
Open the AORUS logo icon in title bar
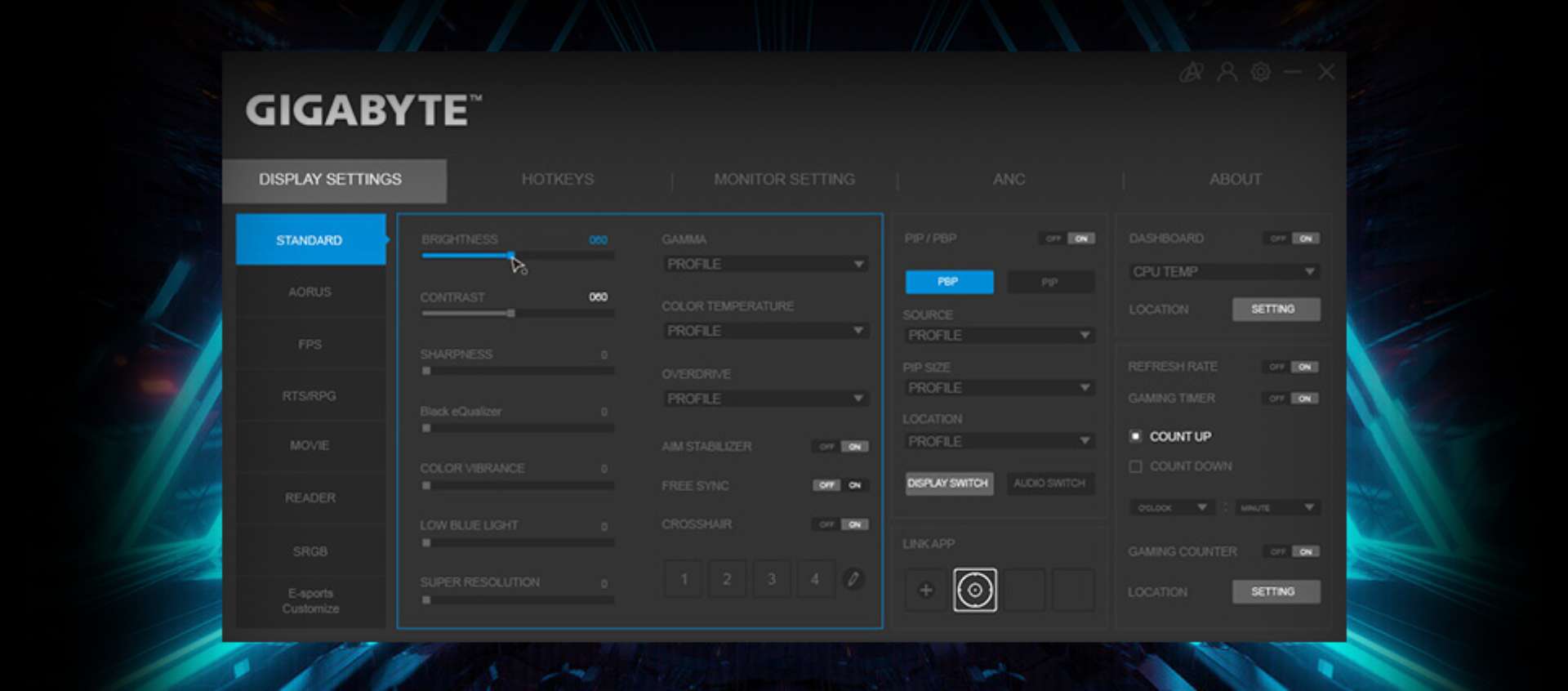[1192, 72]
